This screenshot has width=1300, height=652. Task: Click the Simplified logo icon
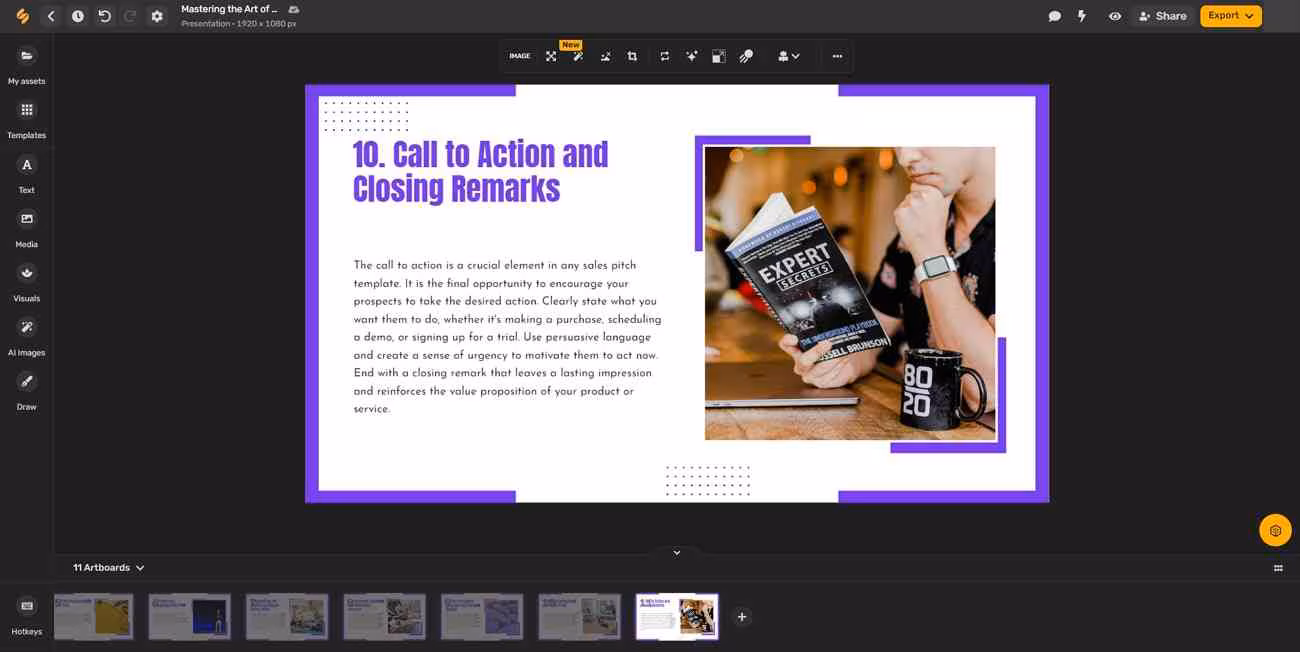(23, 16)
